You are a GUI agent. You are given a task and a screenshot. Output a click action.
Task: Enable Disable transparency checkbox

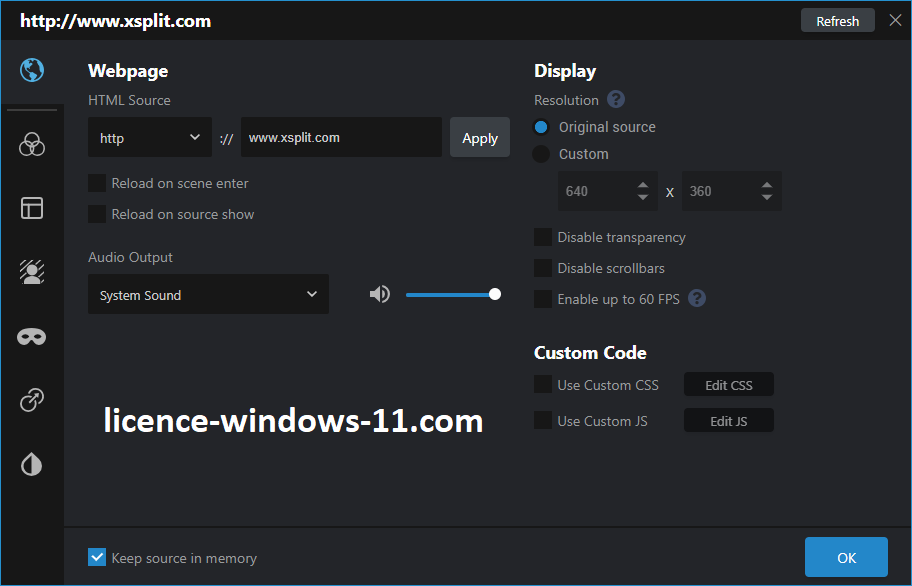[x=543, y=237]
